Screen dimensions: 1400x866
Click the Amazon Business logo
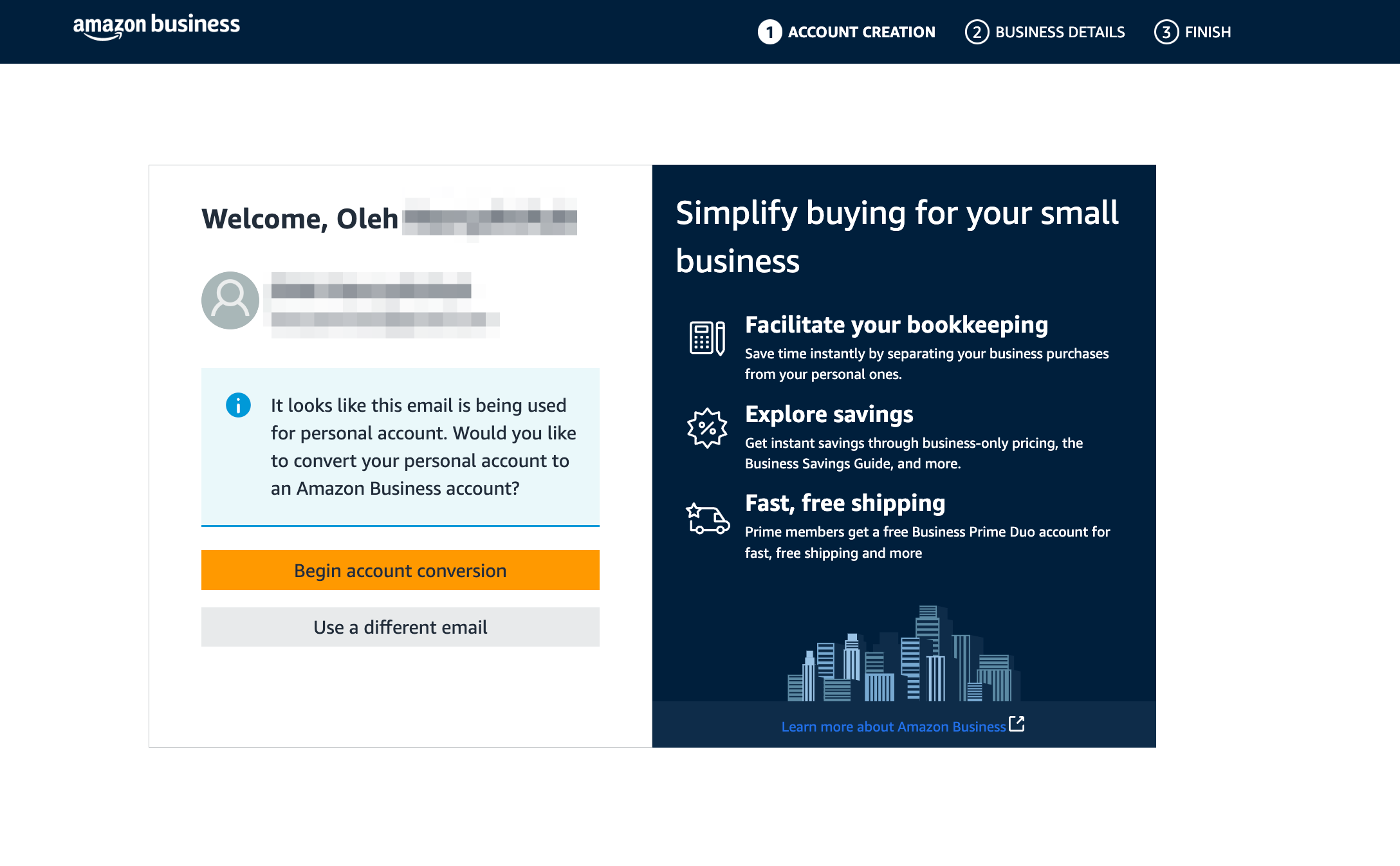pyautogui.click(x=156, y=26)
